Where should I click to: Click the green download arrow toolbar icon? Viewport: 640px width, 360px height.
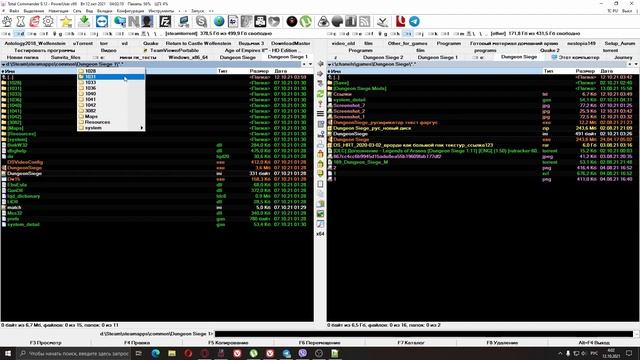[84, 22]
